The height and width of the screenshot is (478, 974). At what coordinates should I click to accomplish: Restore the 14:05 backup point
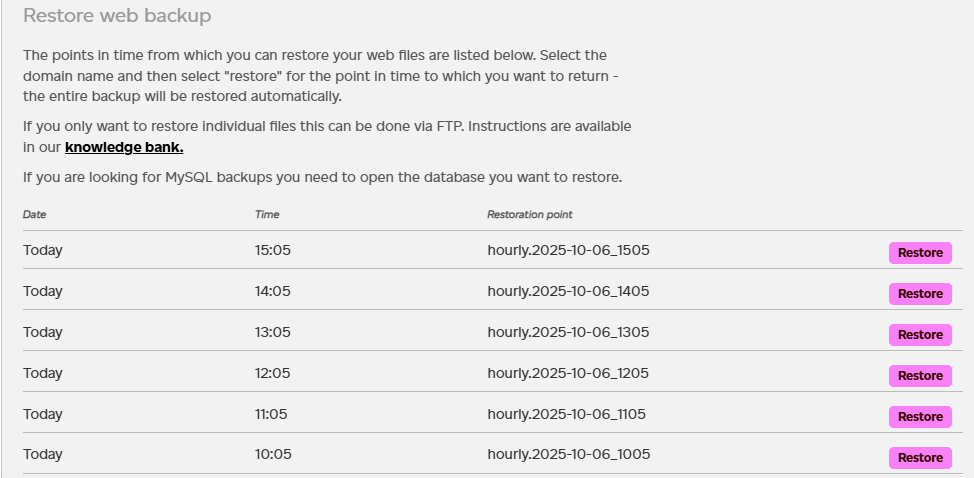point(920,294)
